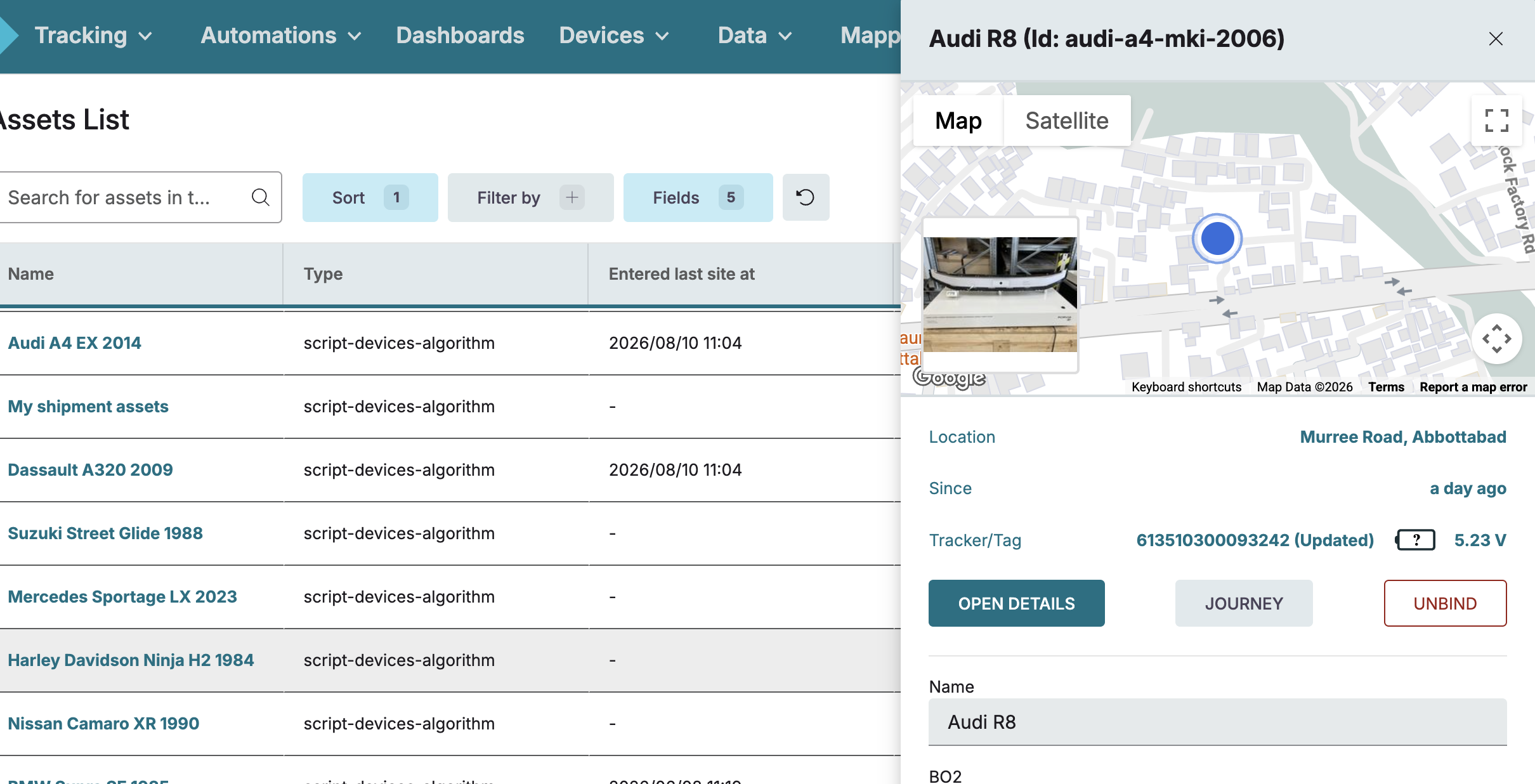The width and height of the screenshot is (1535, 784).
Task: Open map camera pan controls
Action: 1497,339
